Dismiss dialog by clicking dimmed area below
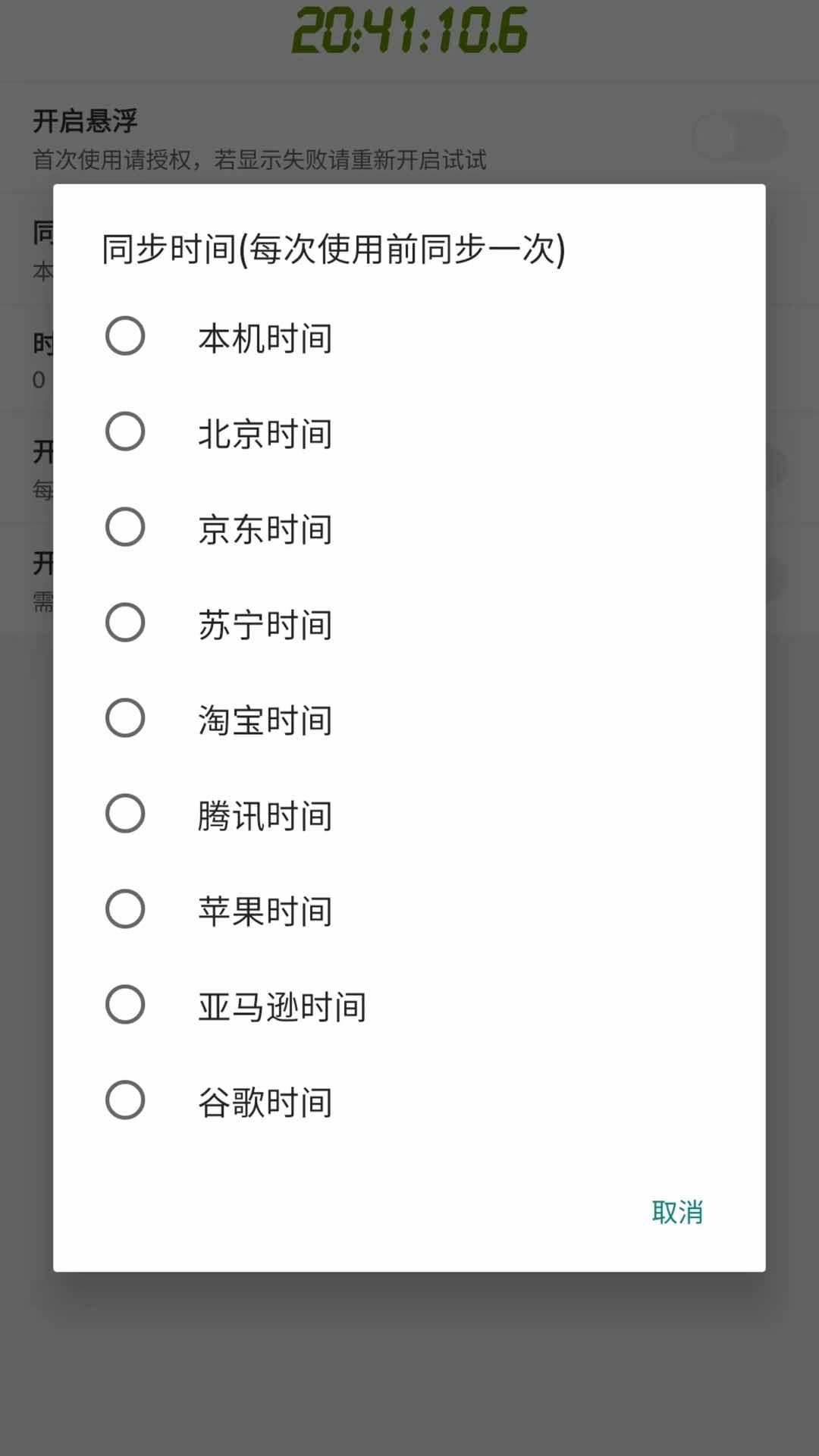The height and width of the screenshot is (1456, 819). click(x=409, y=1365)
